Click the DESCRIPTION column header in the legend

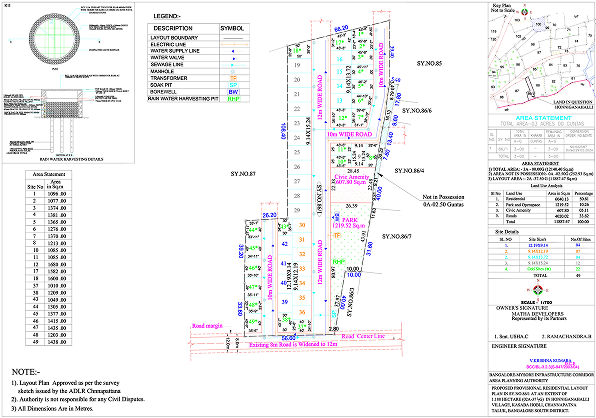[173, 28]
